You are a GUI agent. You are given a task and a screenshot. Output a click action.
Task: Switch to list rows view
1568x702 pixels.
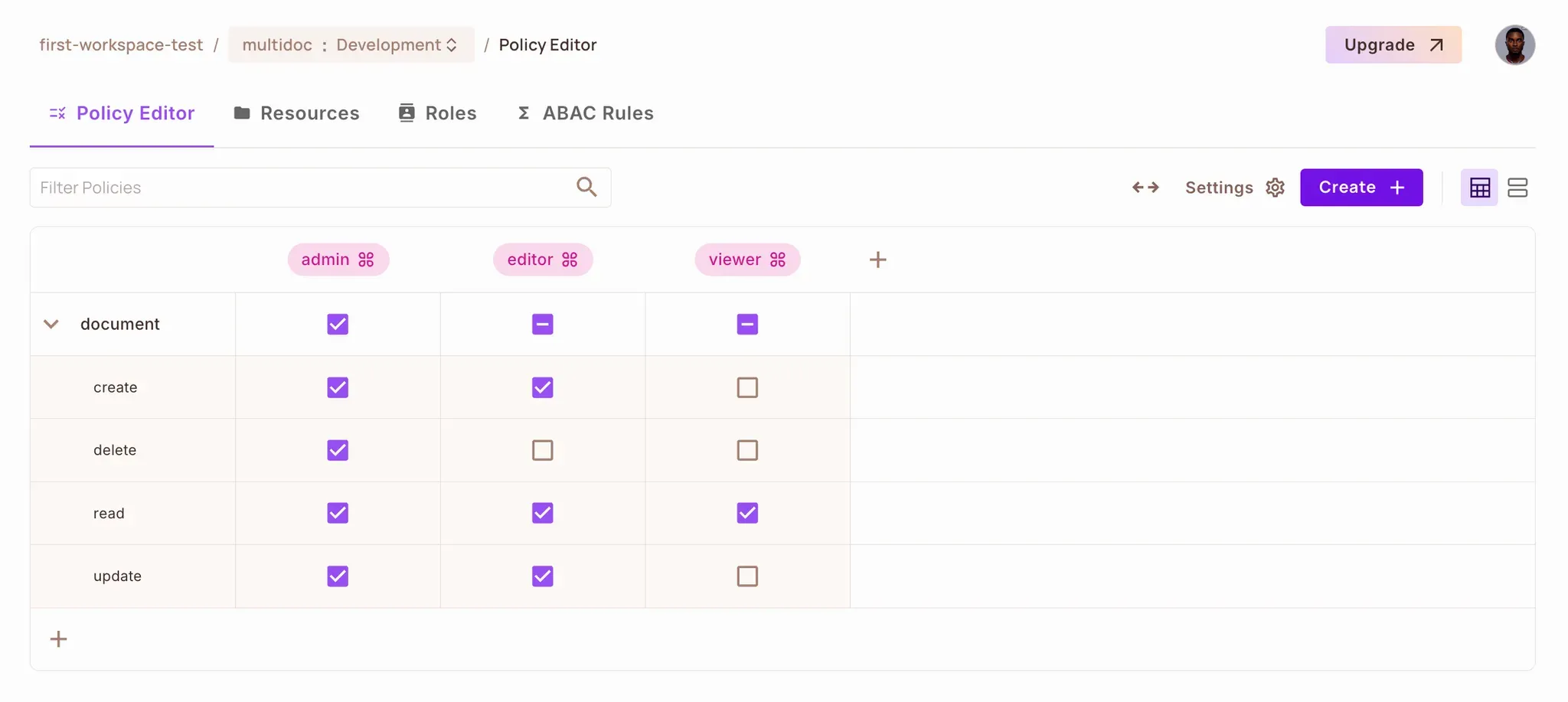coord(1517,188)
